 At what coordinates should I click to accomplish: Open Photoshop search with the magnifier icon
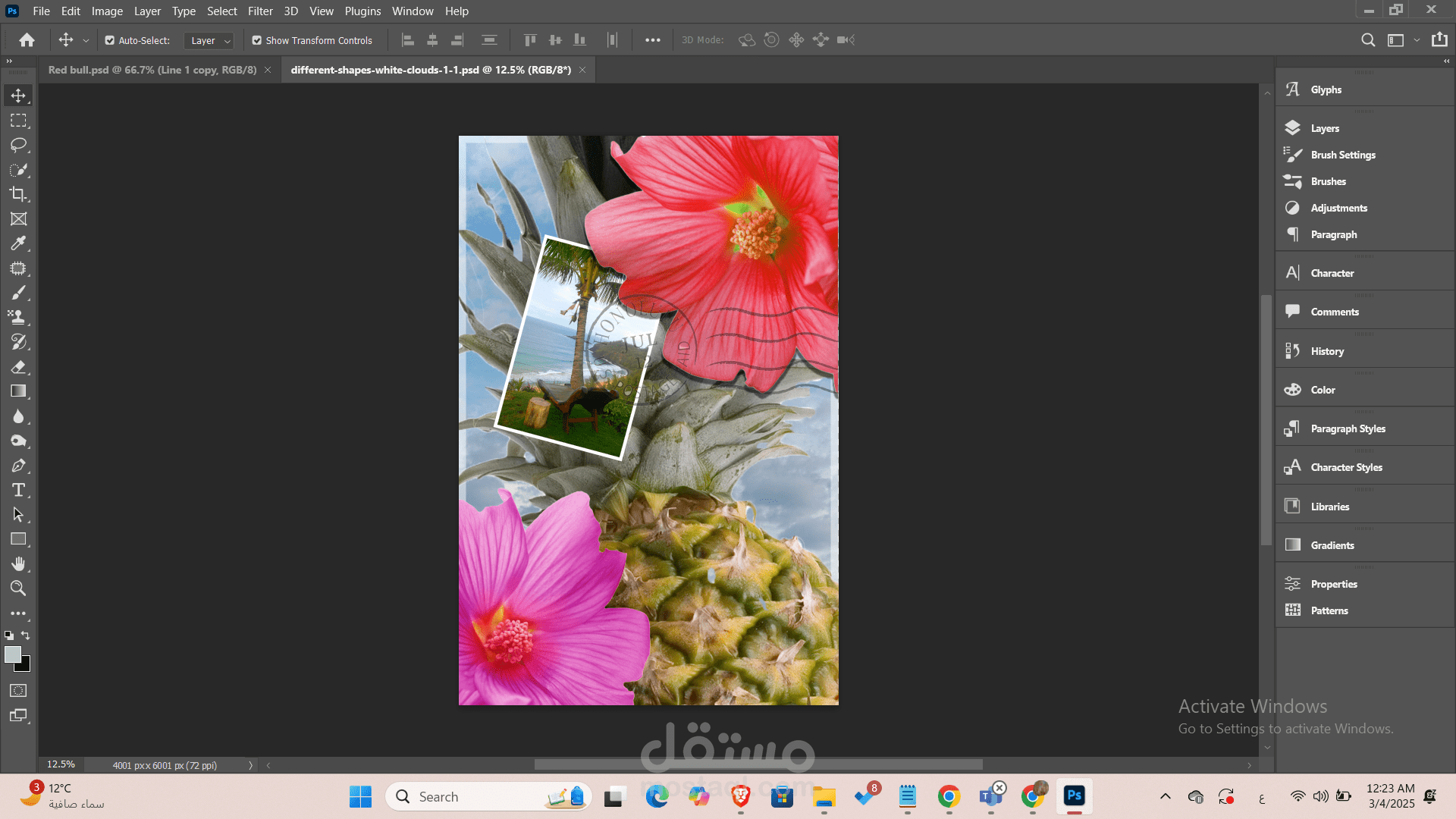(1369, 39)
